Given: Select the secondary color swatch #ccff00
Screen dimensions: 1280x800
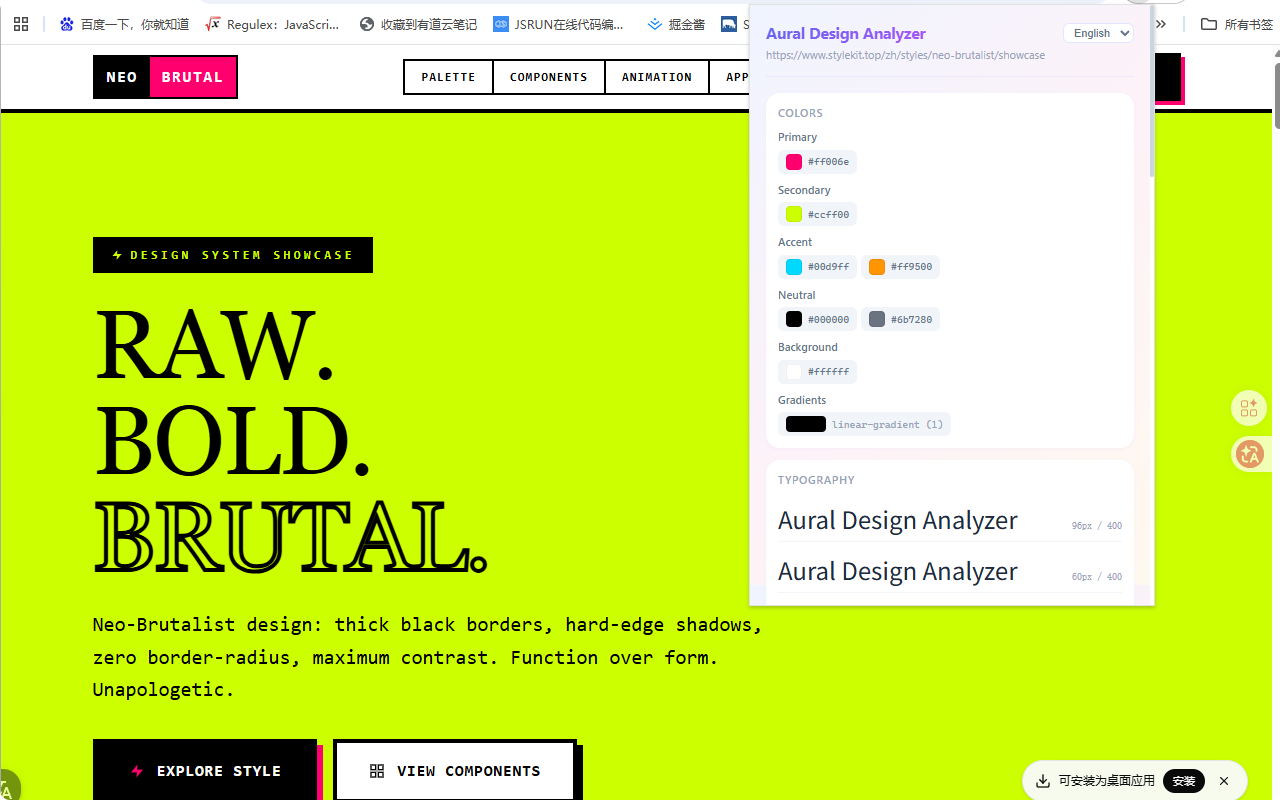Looking at the screenshot, I should pyautogui.click(x=817, y=214).
